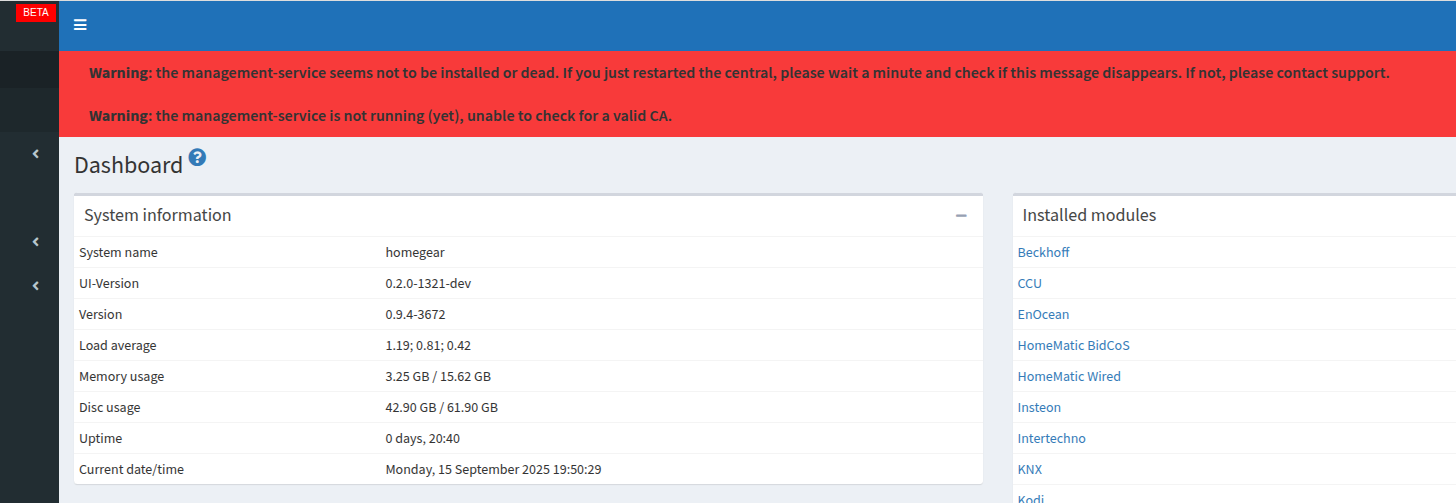
Task: Open the Beckhoff module link
Action: click(1043, 253)
